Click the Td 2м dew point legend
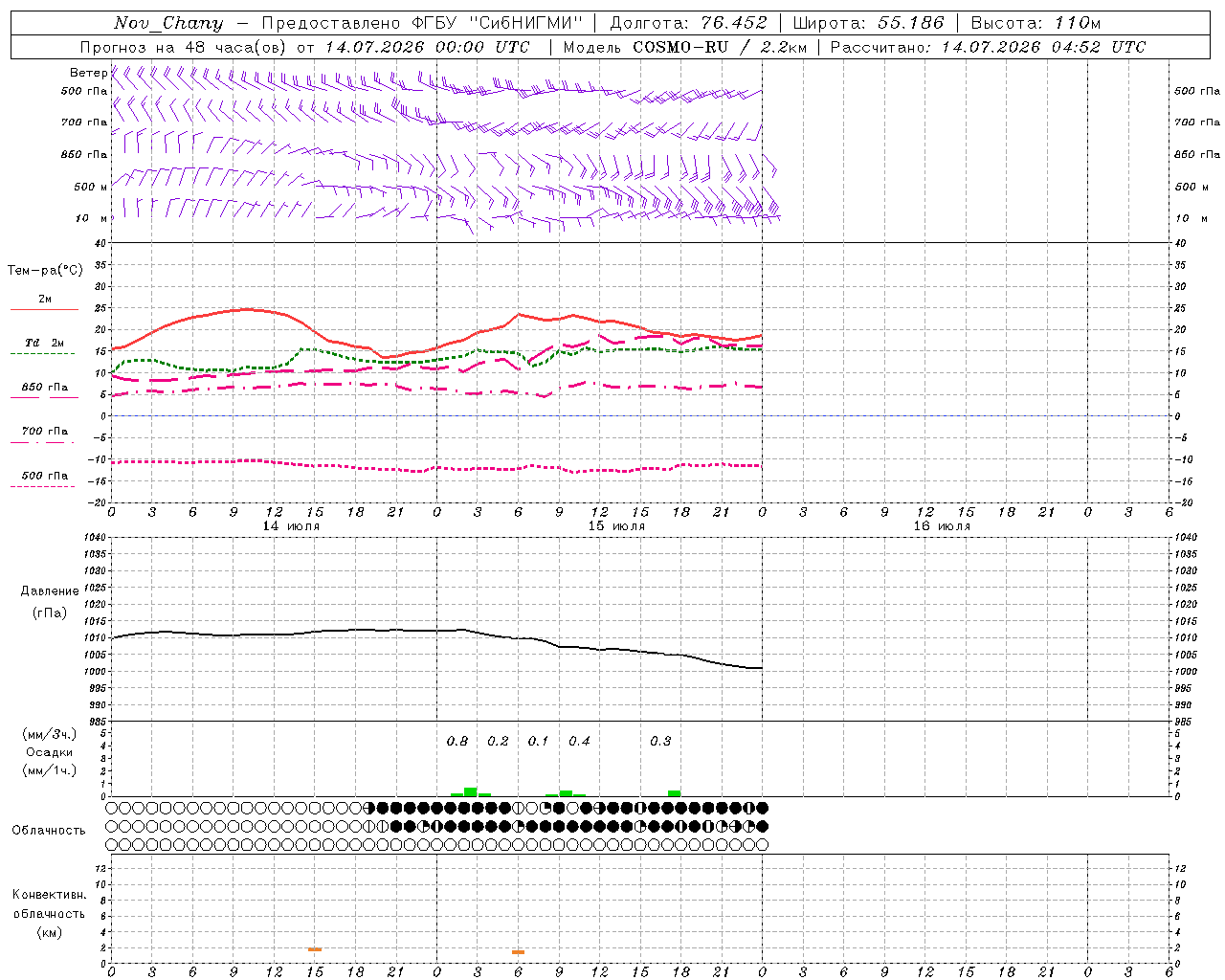1225x980 pixels. (44, 347)
